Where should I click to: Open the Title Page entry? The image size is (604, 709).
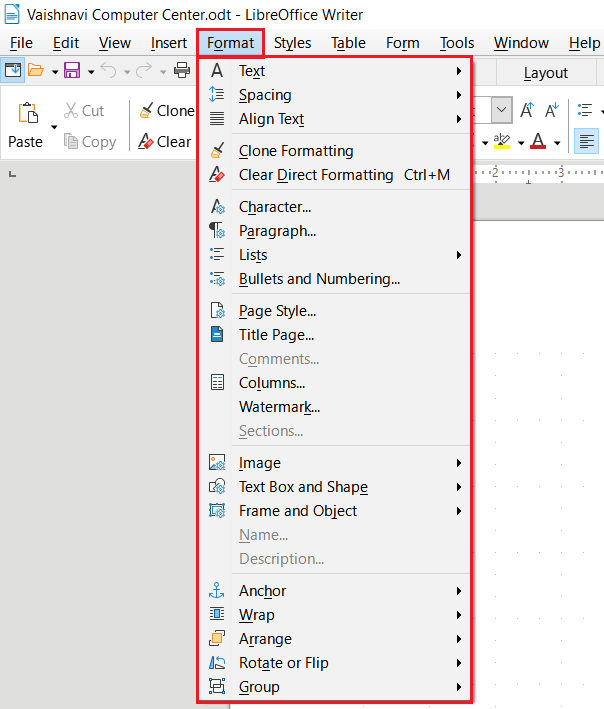(x=335, y=335)
